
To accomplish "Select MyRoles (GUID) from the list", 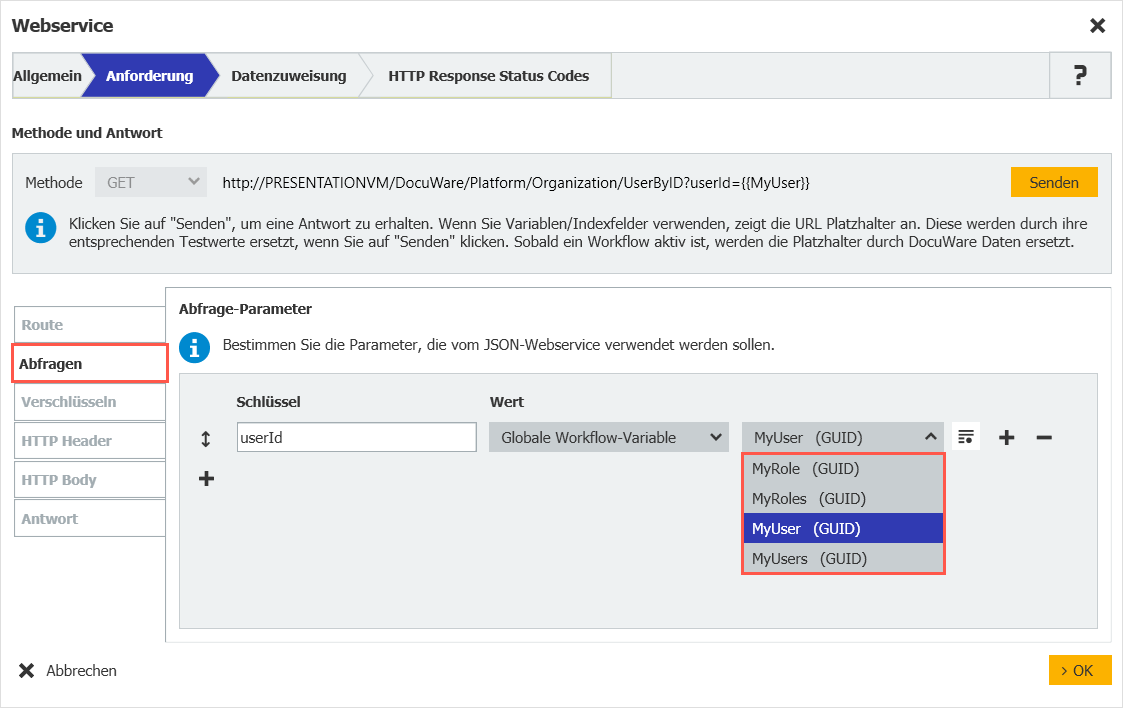I will coord(842,498).
